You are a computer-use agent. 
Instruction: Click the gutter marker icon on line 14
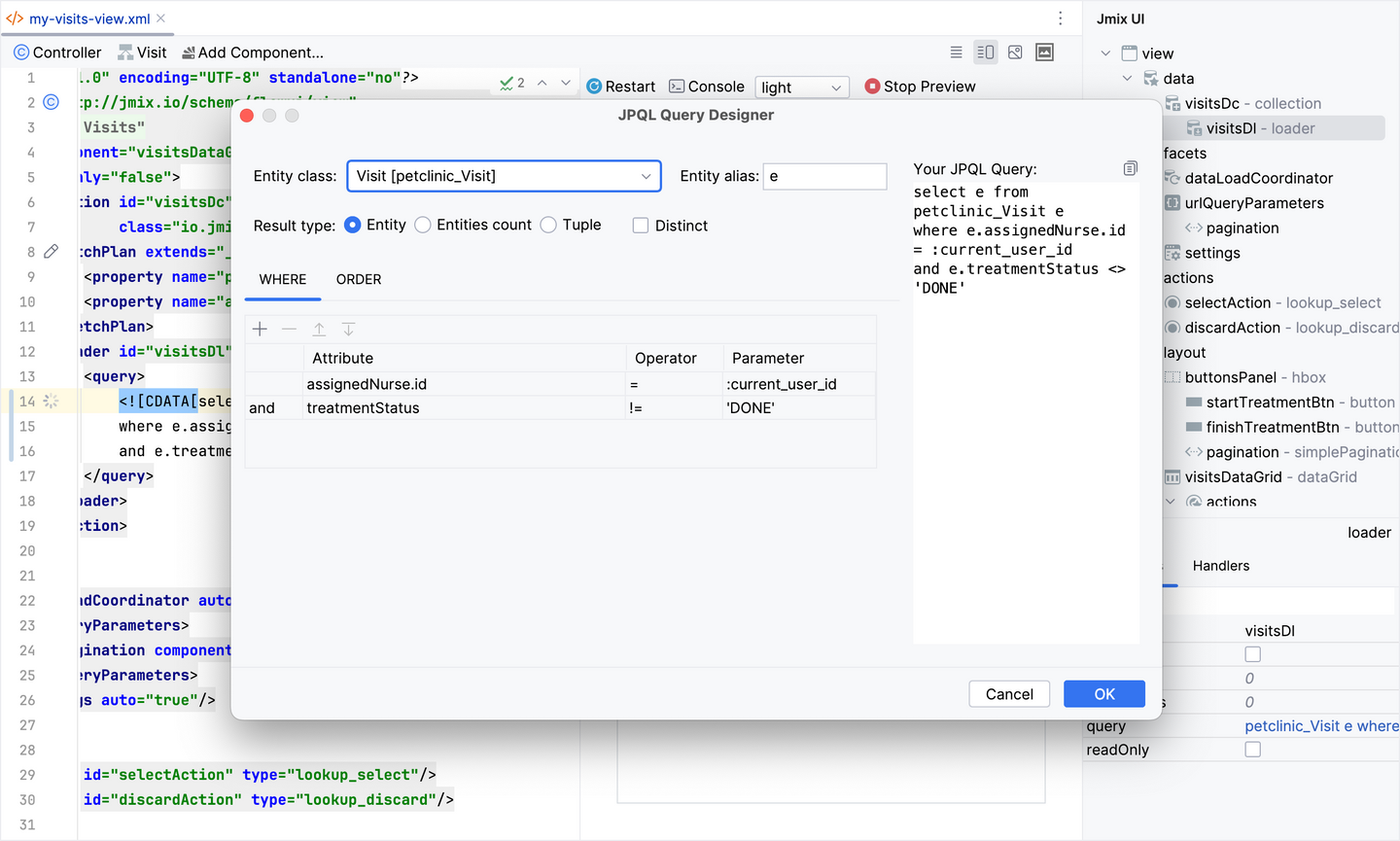[x=52, y=402]
